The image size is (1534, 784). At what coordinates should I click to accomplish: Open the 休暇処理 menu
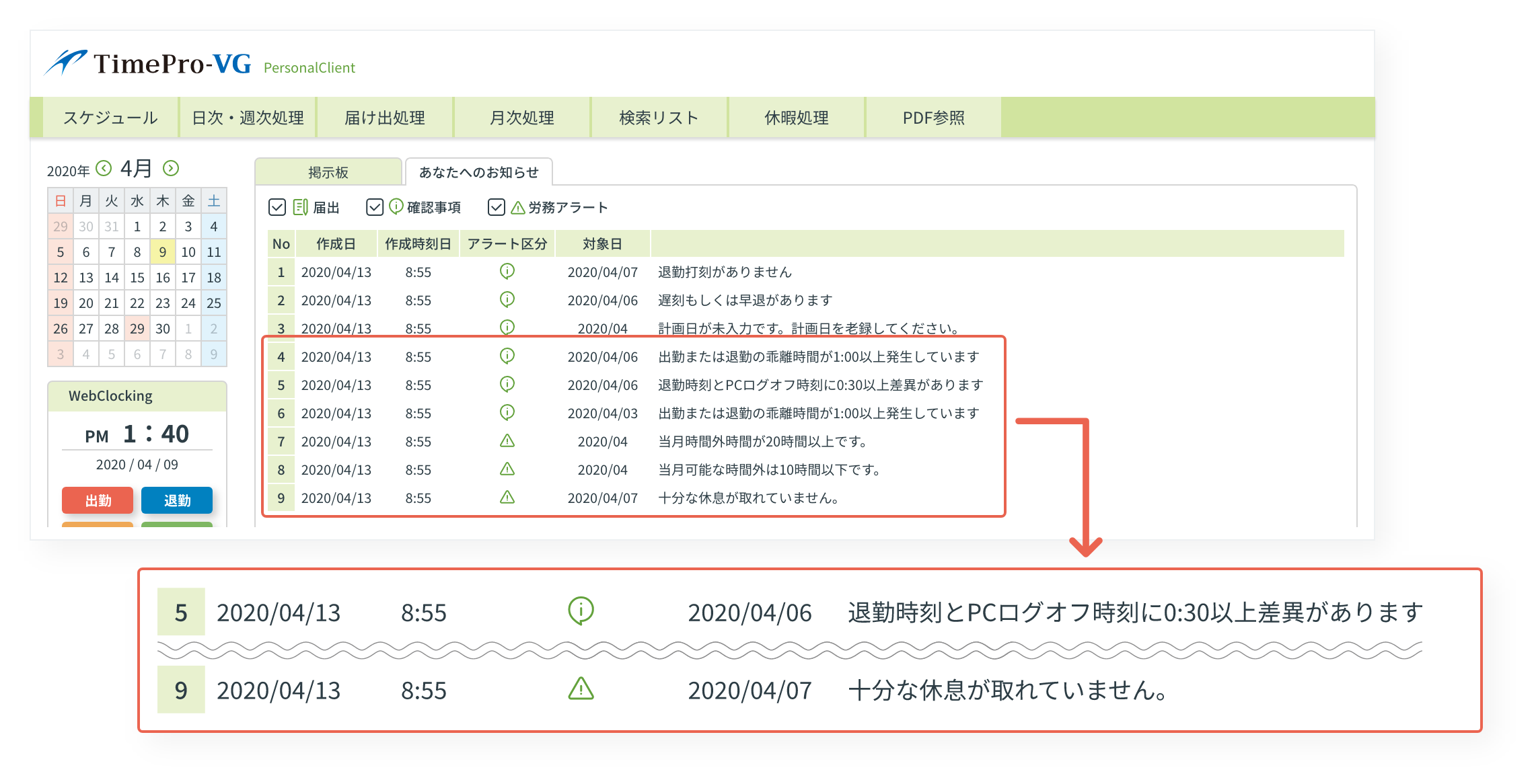(x=797, y=118)
